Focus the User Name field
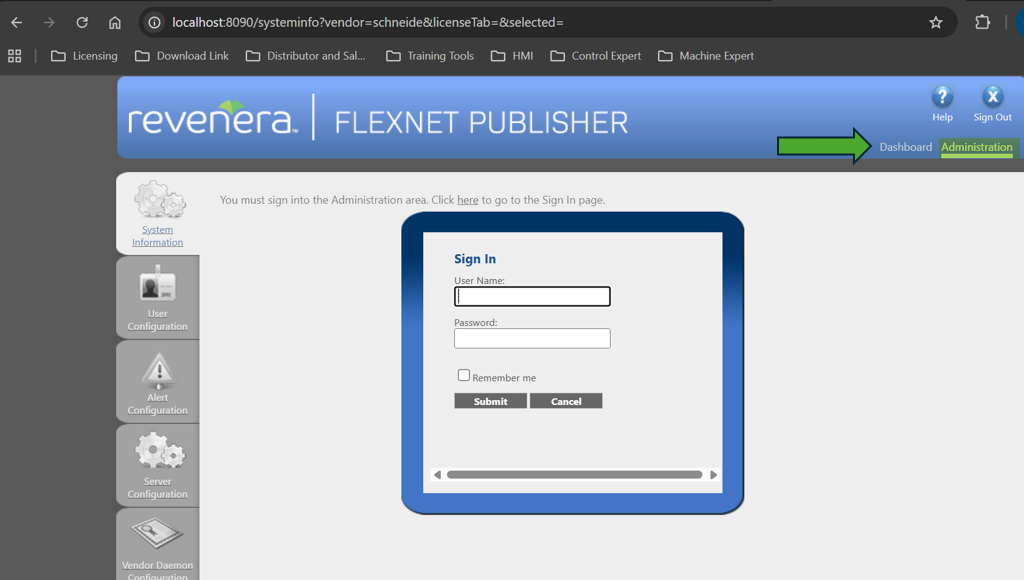 pyautogui.click(x=532, y=297)
